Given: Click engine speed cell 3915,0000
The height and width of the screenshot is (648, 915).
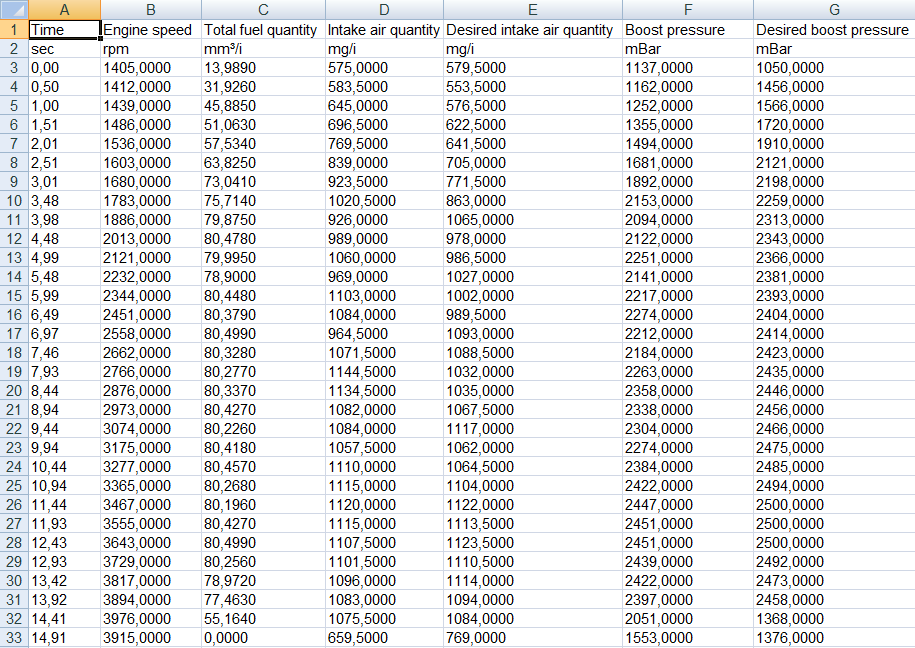Looking at the screenshot, I should pos(151,638).
